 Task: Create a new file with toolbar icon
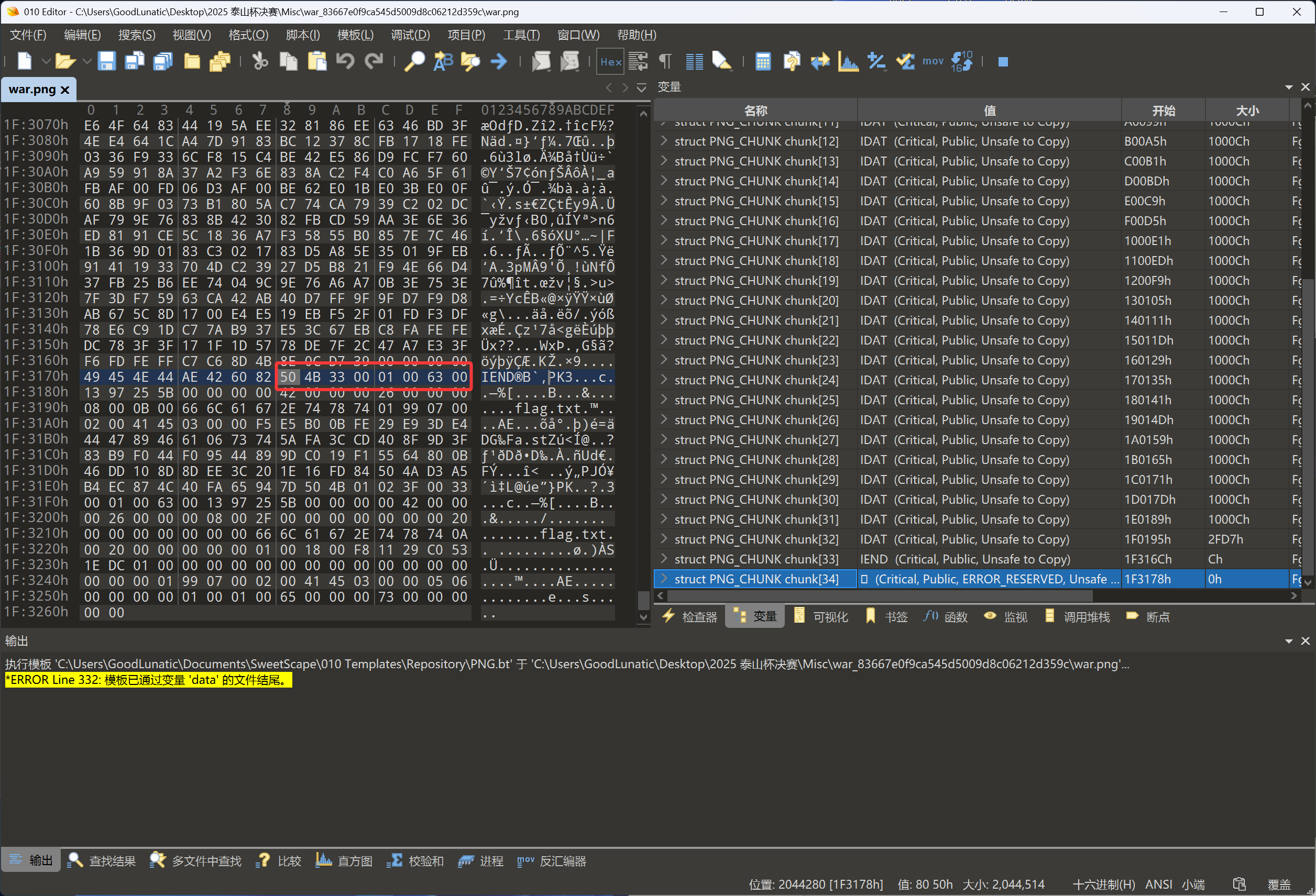[x=24, y=61]
